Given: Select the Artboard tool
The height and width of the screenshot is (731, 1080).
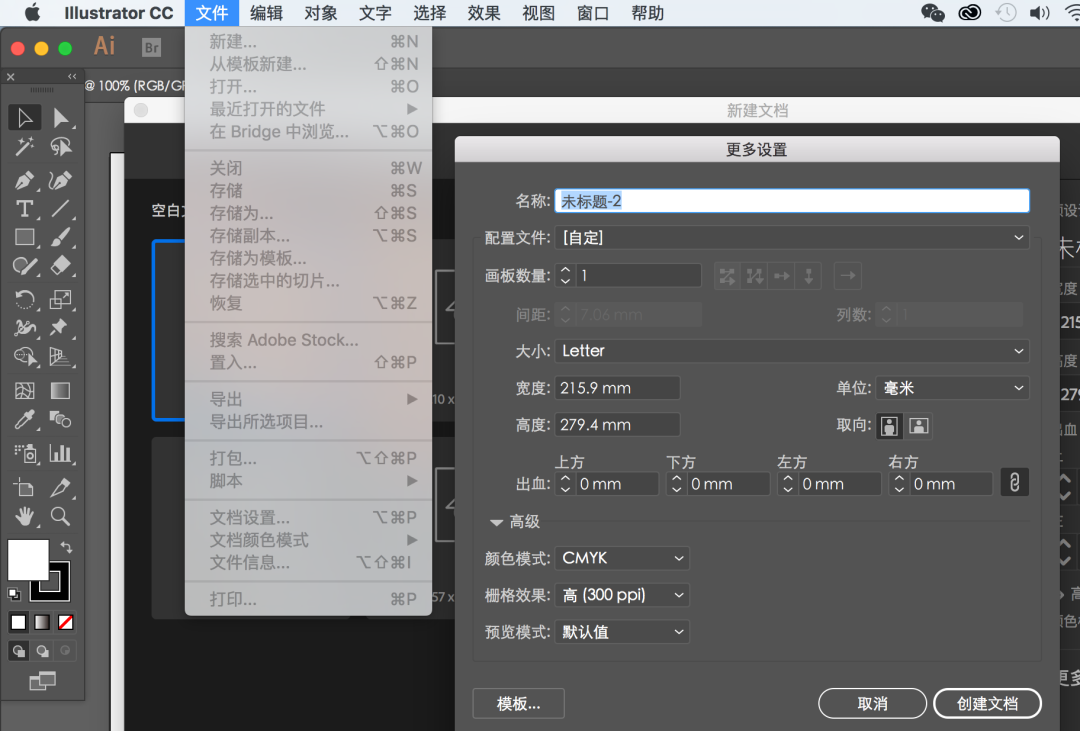Looking at the screenshot, I should [24, 487].
